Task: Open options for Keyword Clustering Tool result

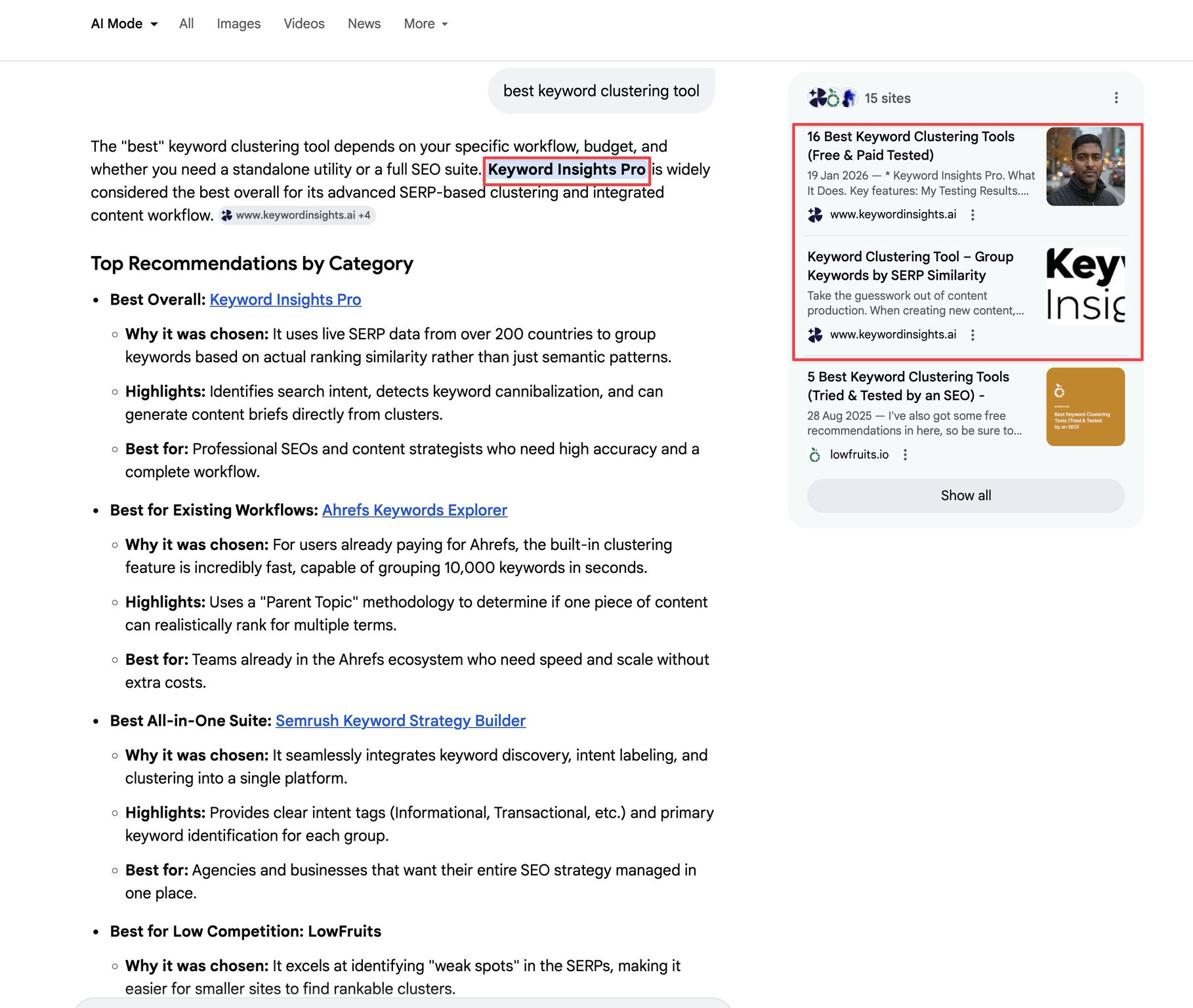Action: pos(973,335)
